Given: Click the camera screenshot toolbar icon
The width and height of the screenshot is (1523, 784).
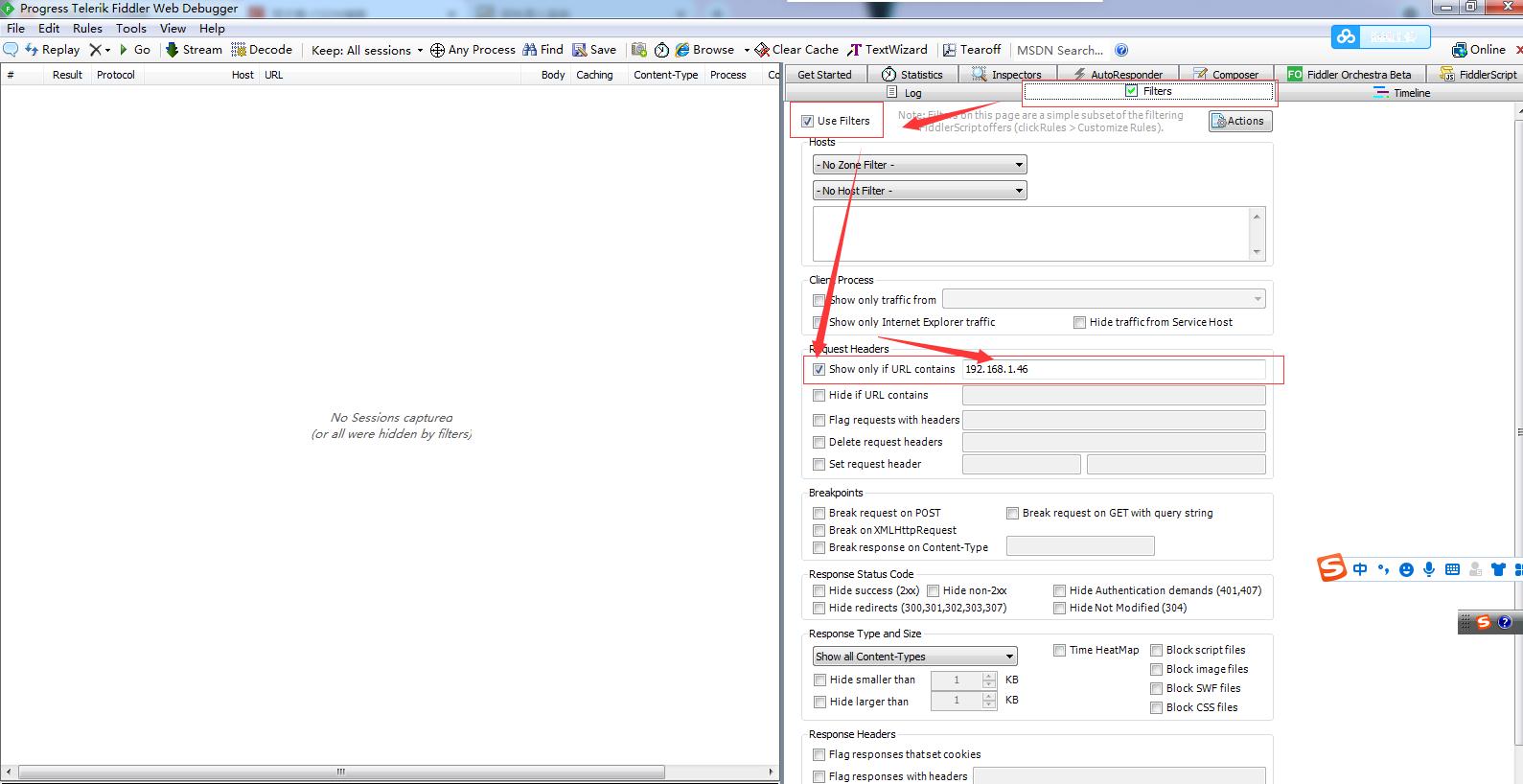Looking at the screenshot, I should [x=638, y=50].
